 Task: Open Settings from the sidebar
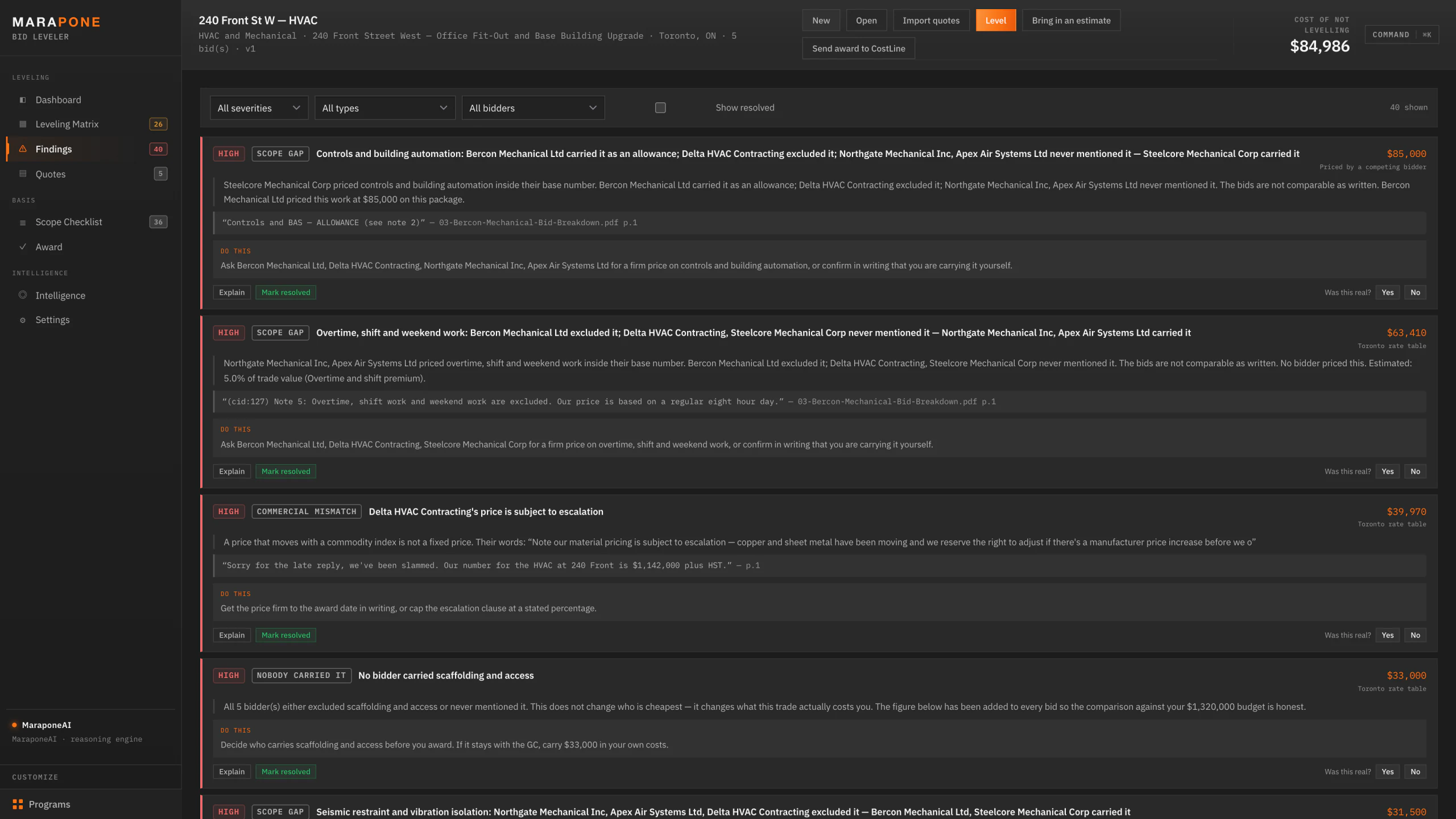[91, 320]
